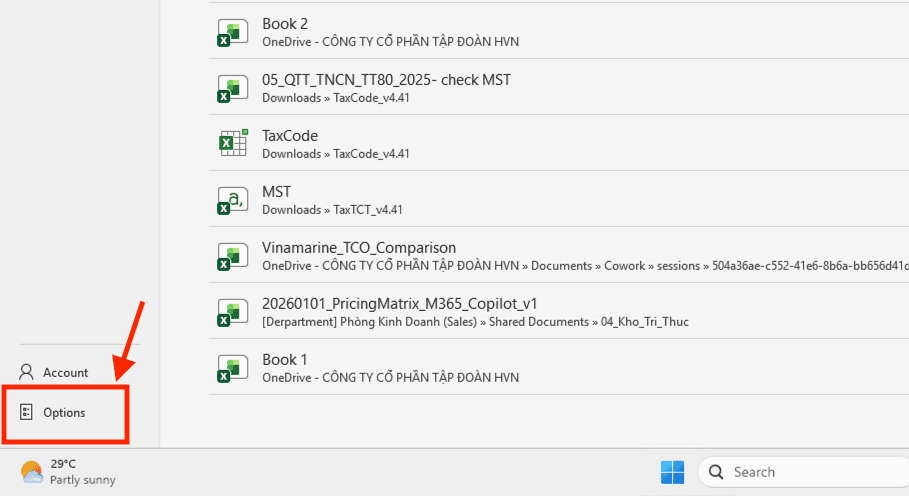Open Vinamarine_TCO_Comparison from the recent list

click(359, 248)
